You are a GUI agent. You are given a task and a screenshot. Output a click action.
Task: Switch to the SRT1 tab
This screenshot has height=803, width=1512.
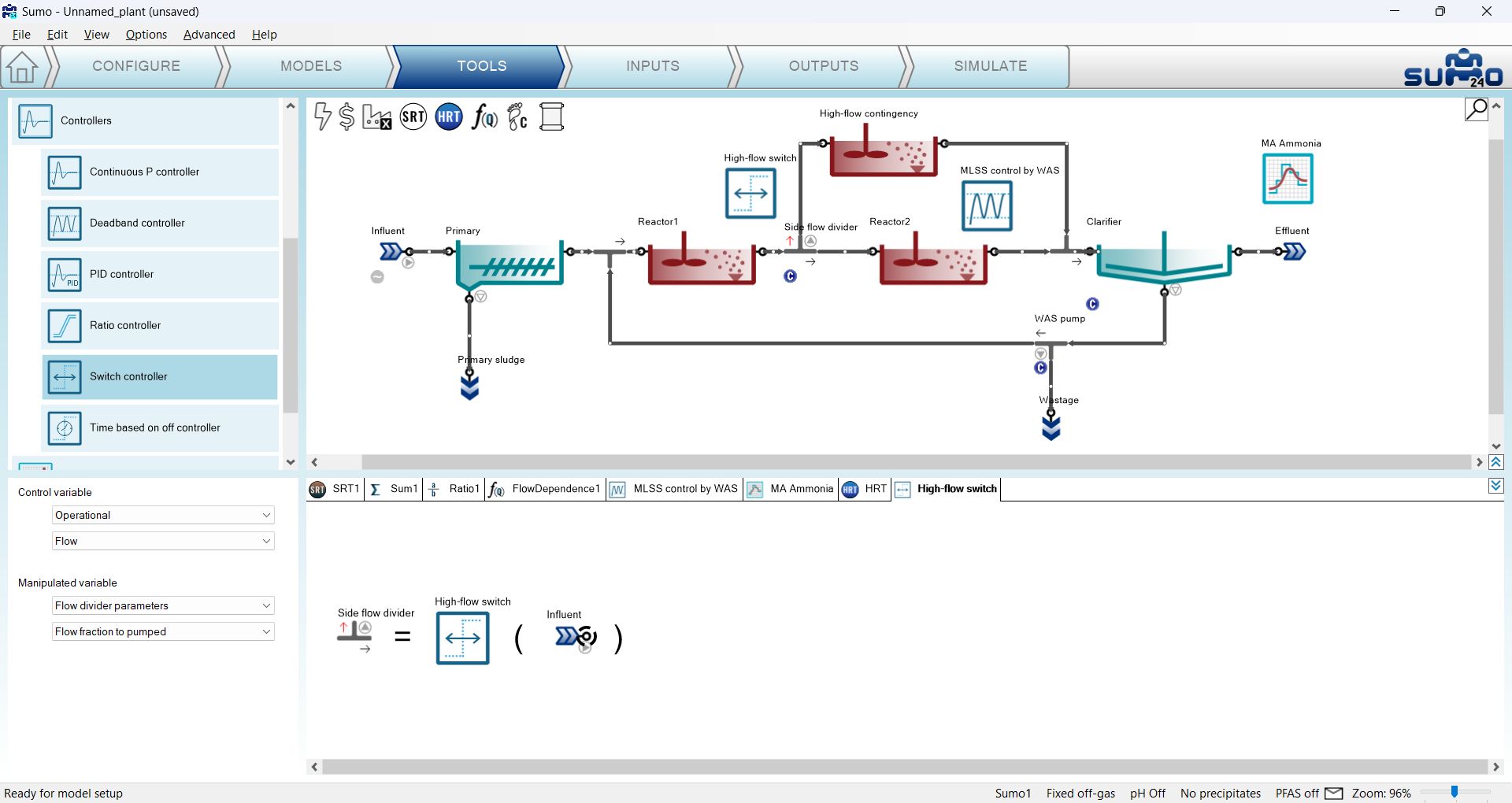[336, 489]
